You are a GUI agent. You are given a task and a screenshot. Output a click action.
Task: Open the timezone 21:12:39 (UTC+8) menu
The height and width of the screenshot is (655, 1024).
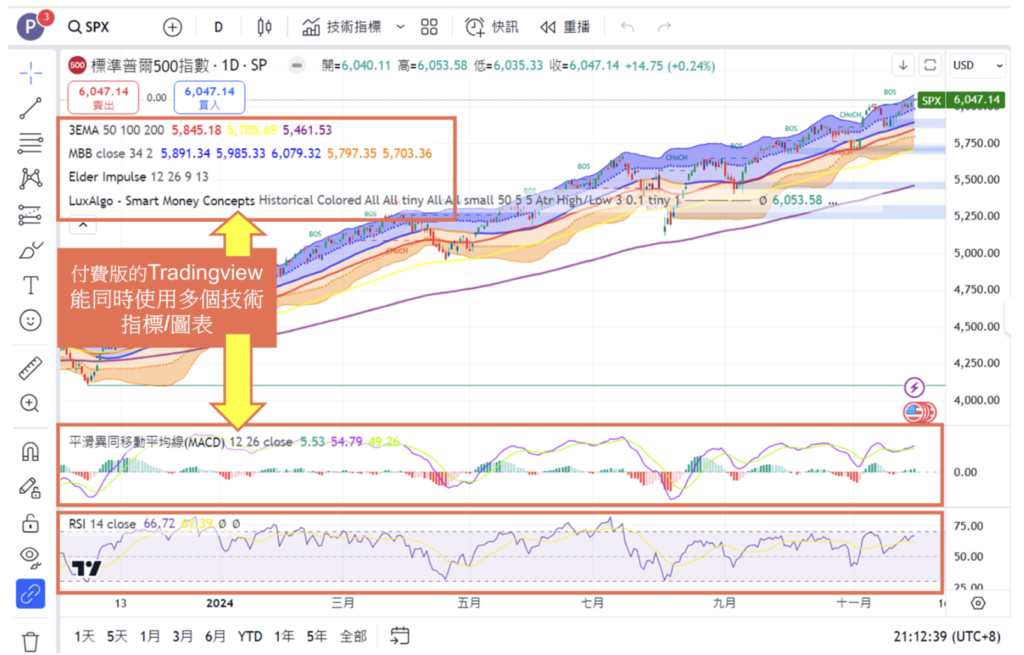pos(946,636)
